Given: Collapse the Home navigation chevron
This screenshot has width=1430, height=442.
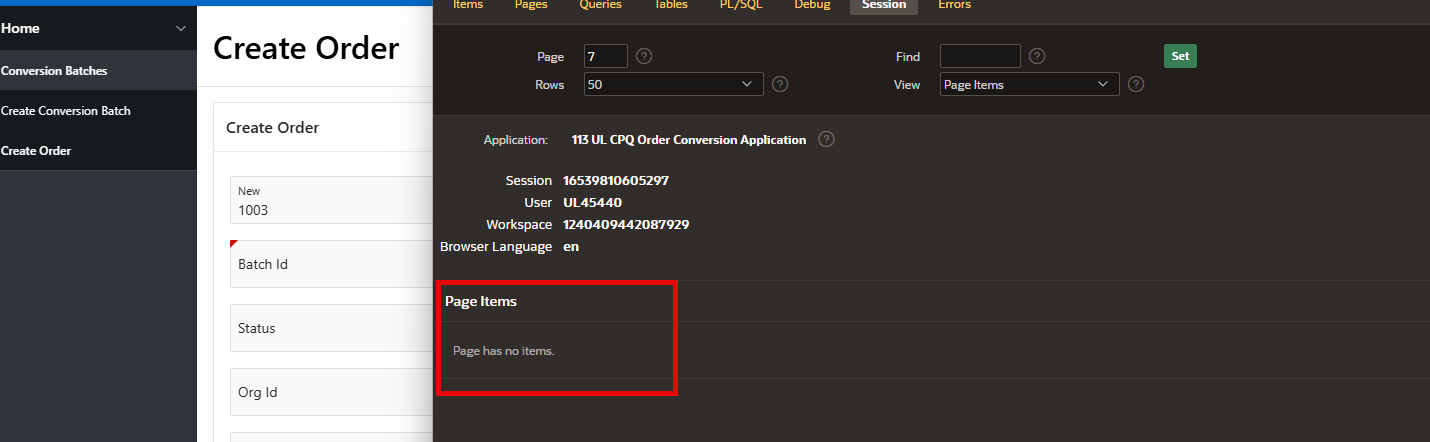Looking at the screenshot, I should pos(181,29).
